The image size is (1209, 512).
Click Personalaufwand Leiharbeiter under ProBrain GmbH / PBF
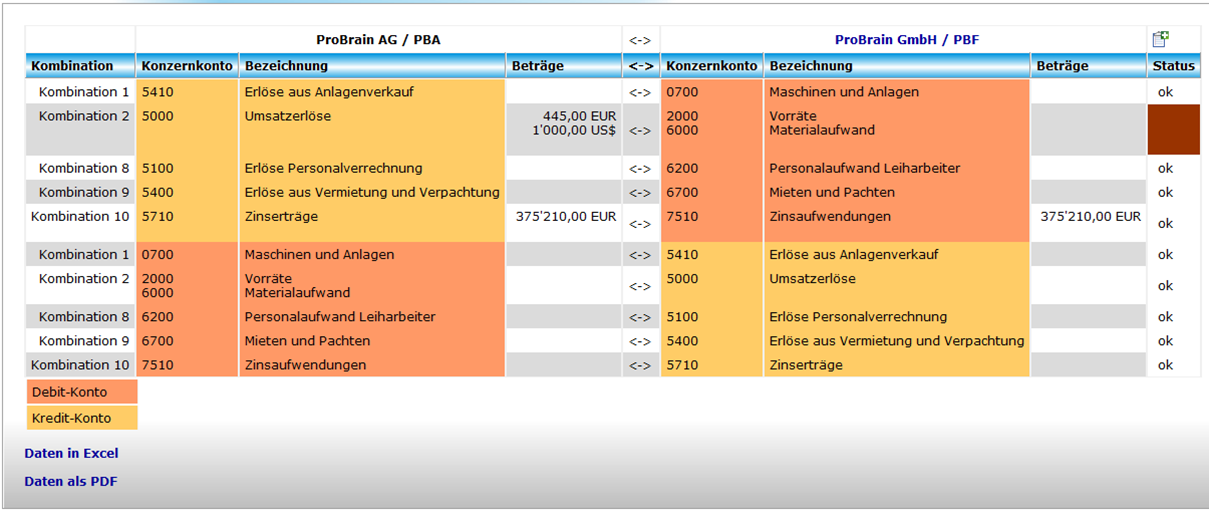pyautogui.click(x=864, y=168)
